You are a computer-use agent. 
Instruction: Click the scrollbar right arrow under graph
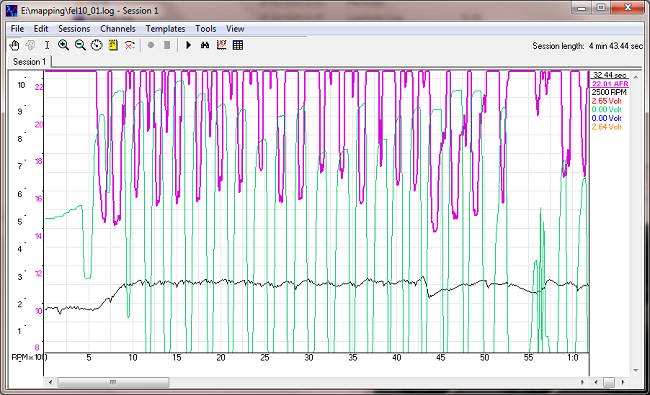coord(582,382)
